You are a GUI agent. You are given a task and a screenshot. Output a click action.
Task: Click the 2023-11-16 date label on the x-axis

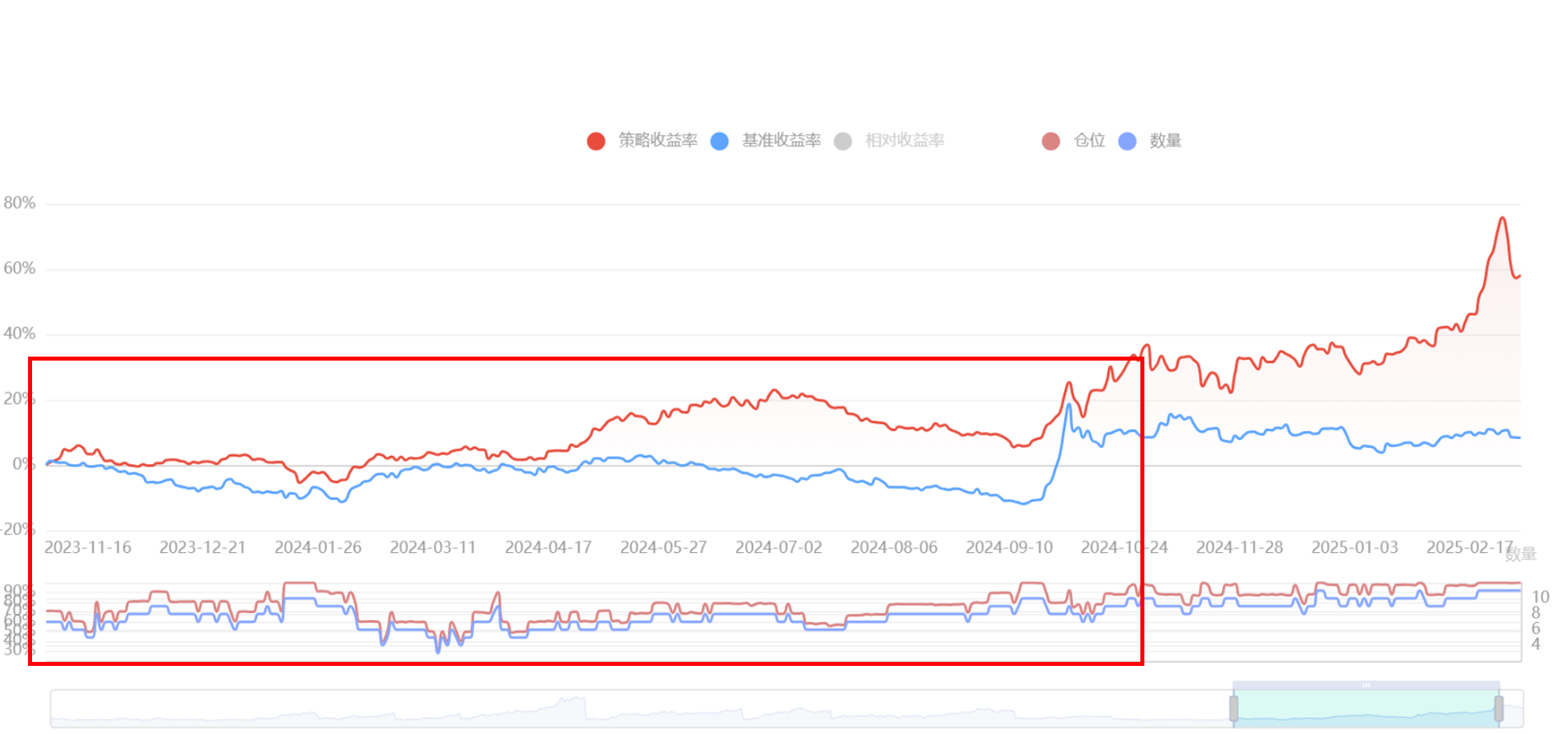(87, 547)
